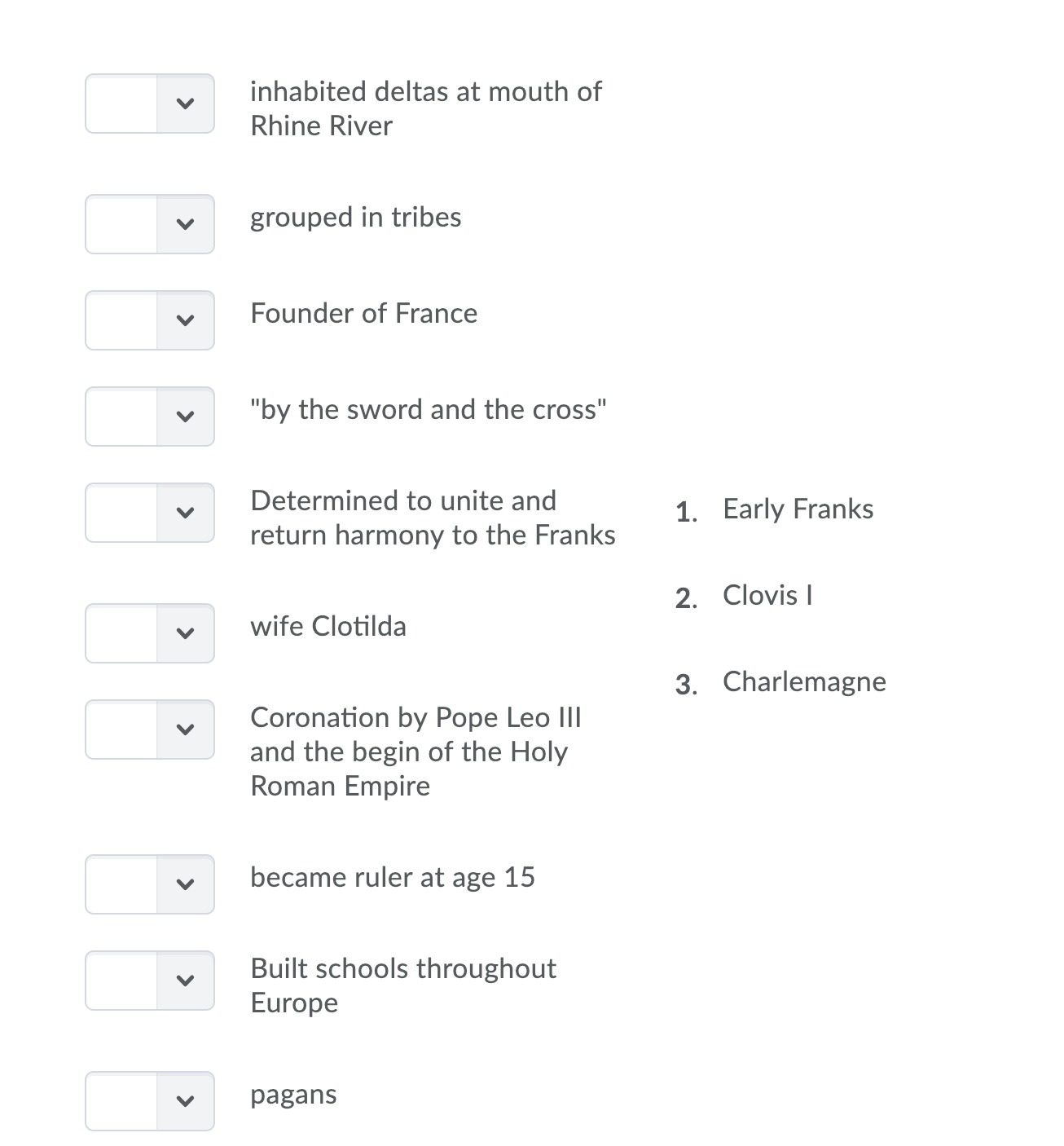Click the "Early Franks" answer option text
The width and height of the screenshot is (1064, 1146).
(x=798, y=509)
